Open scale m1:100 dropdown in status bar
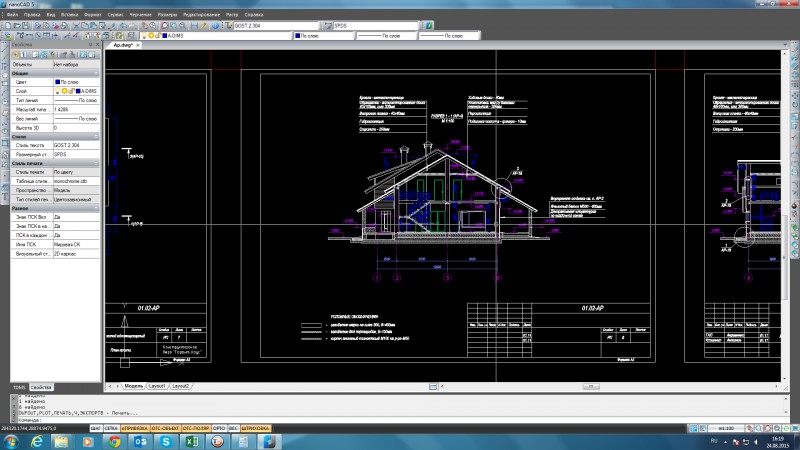This screenshot has height=450, width=800. 727,429
